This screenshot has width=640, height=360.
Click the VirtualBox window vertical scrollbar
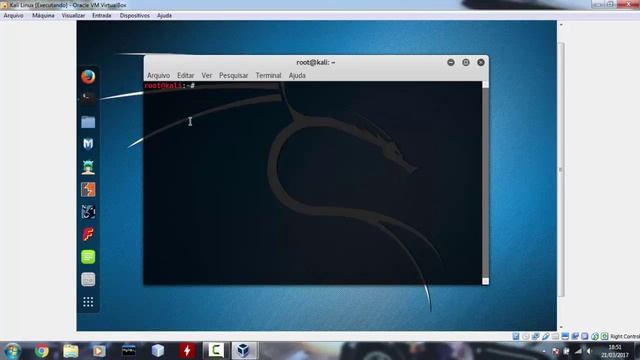(x=561, y=169)
